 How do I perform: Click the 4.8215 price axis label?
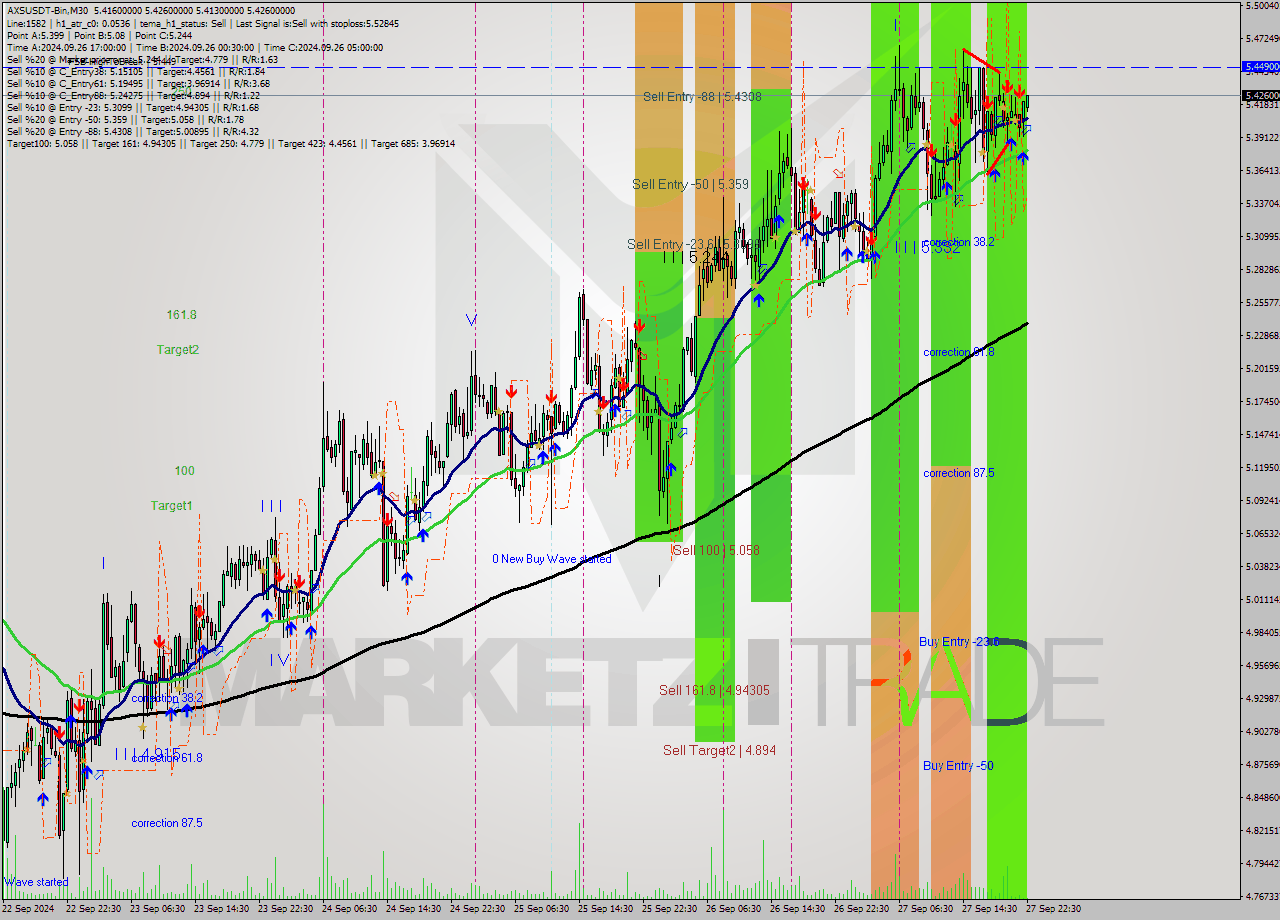[x=1262, y=830]
